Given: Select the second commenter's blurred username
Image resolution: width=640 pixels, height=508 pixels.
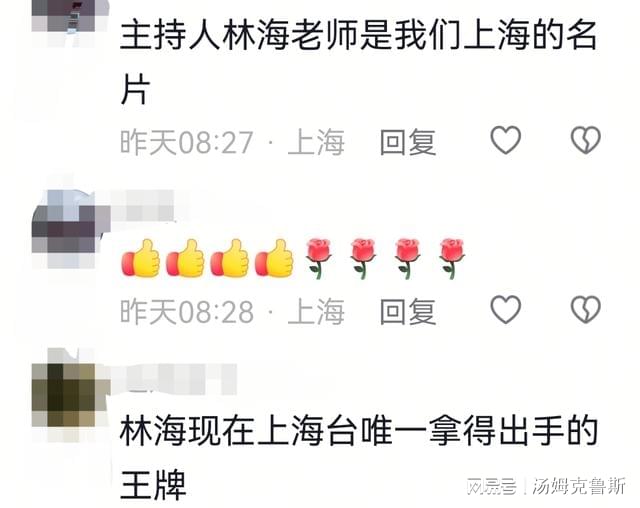Looking at the screenshot, I should (142, 206).
